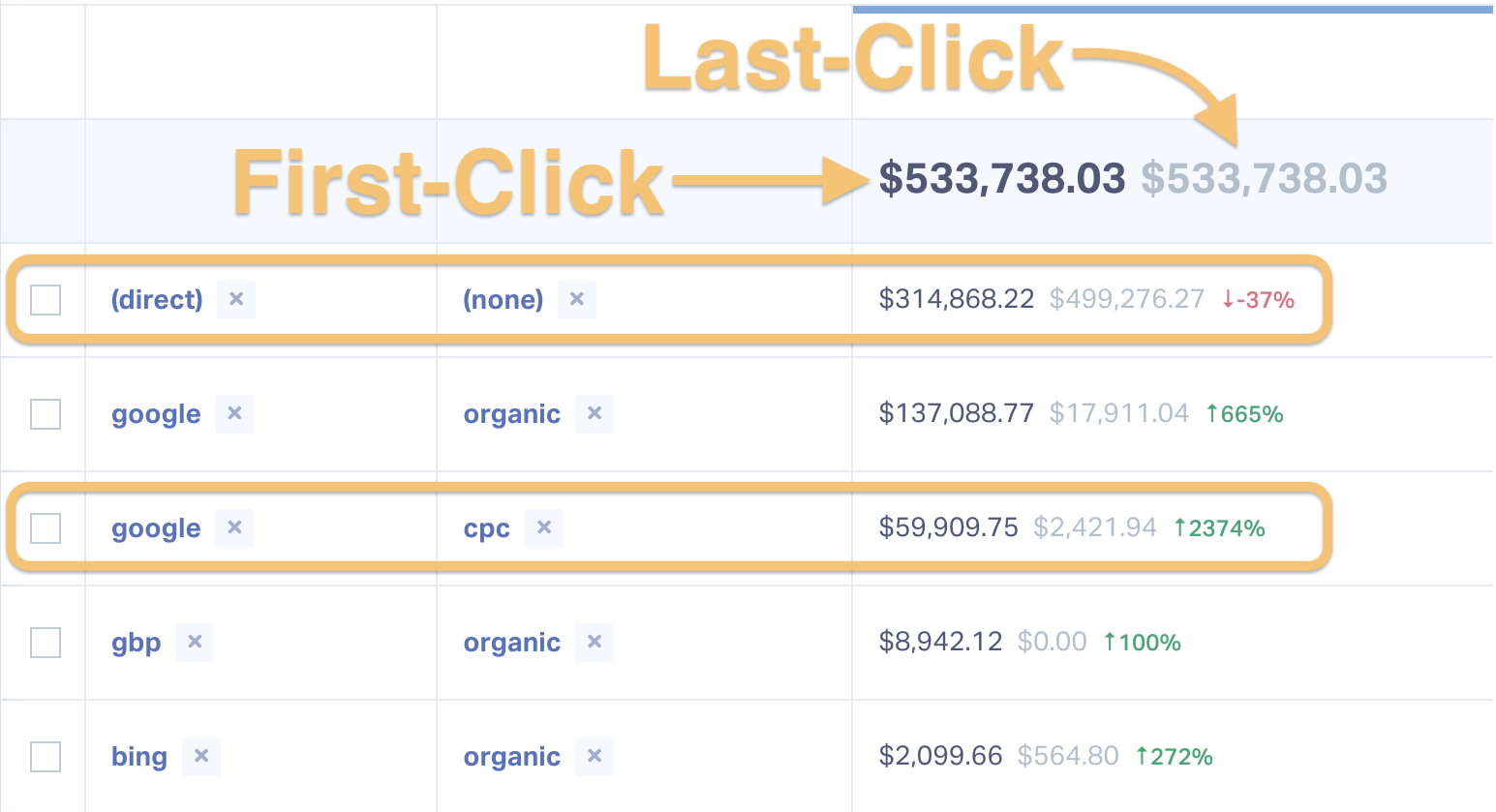Remove organic tag in bing row

click(x=595, y=756)
